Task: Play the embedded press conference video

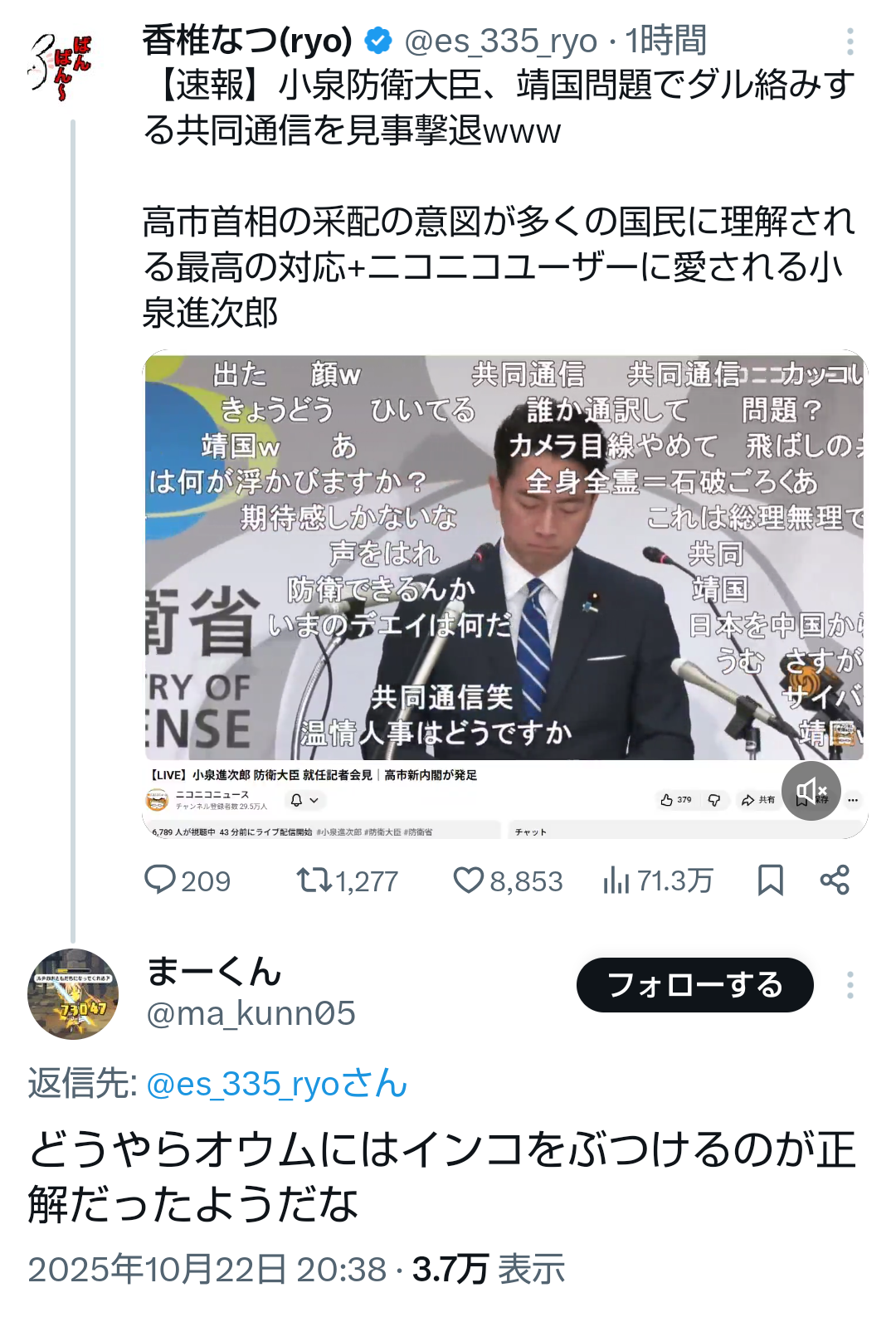Action: 504,556
